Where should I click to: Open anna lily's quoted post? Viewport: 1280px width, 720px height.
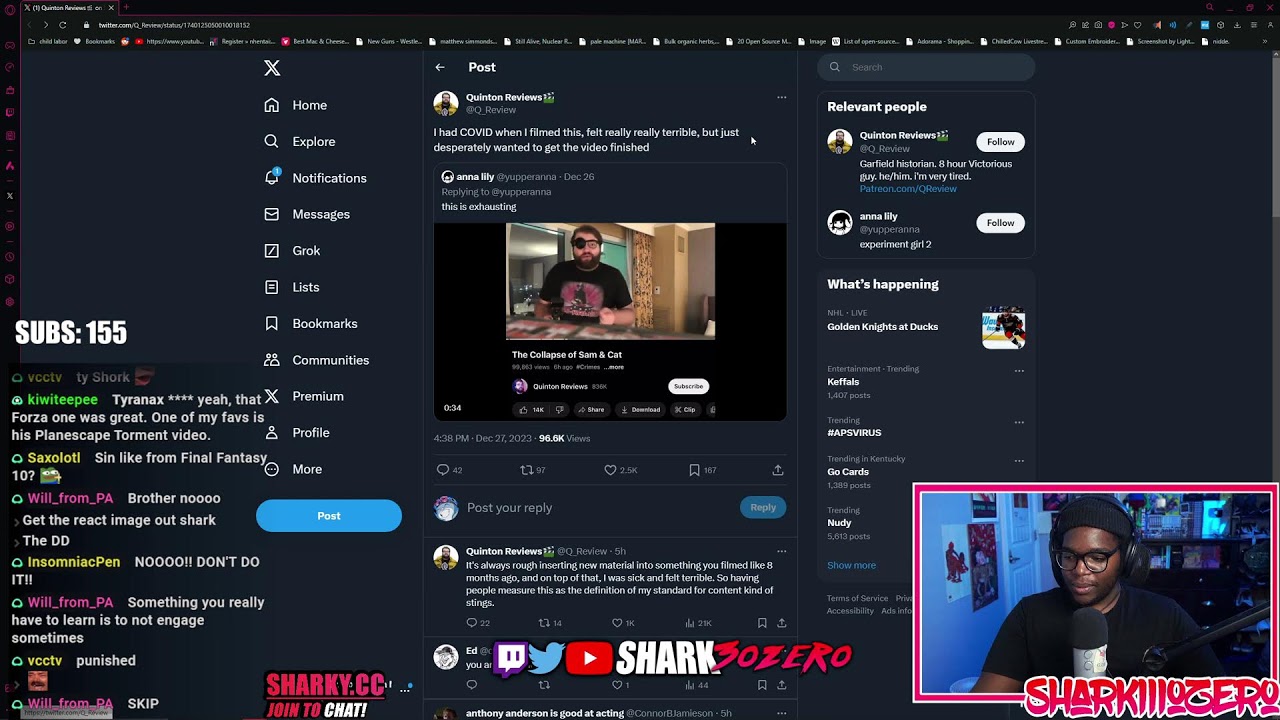click(x=610, y=292)
